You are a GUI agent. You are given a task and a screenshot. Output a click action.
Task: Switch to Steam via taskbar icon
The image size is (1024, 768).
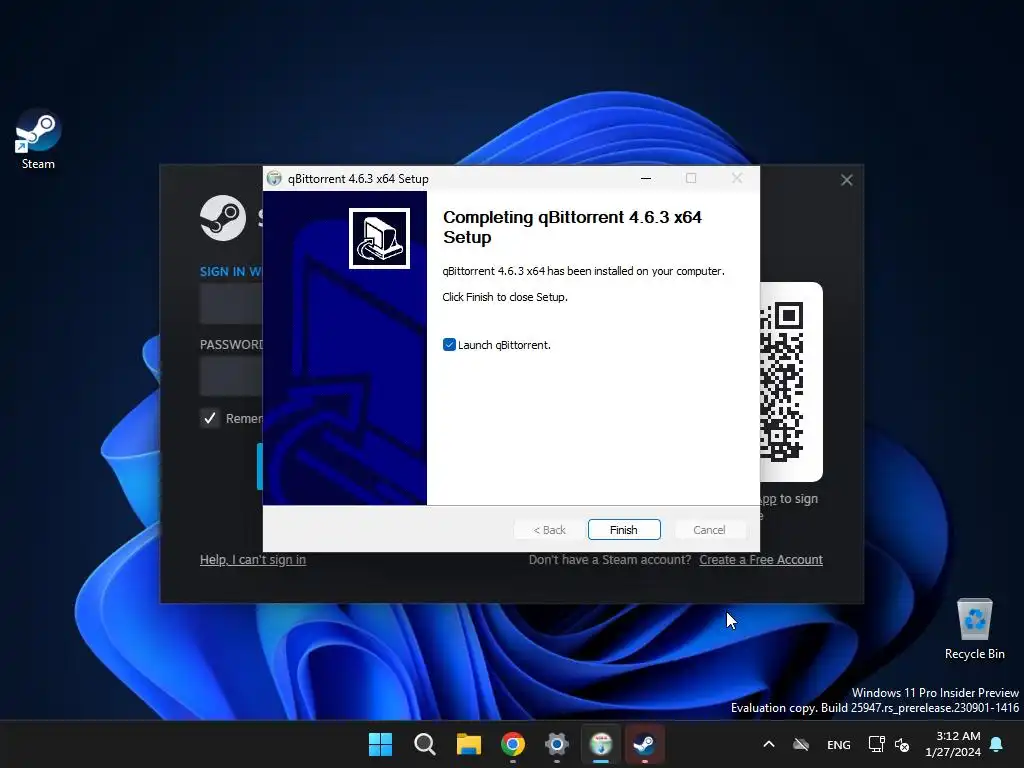pyautogui.click(x=645, y=744)
